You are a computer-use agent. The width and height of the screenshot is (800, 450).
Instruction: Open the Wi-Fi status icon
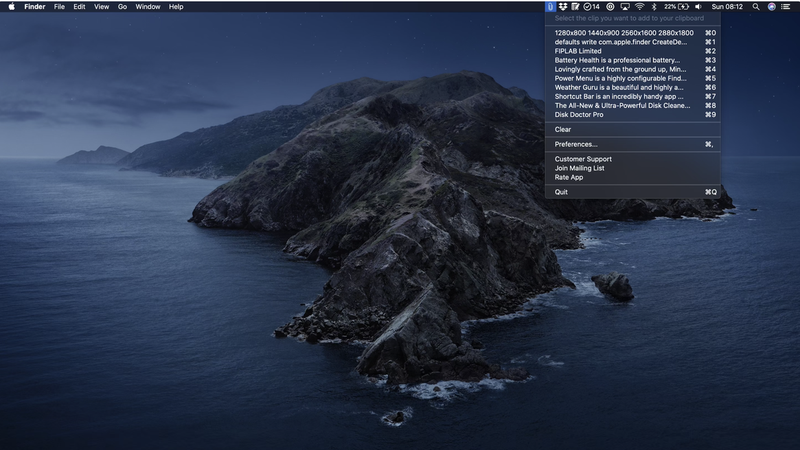(x=639, y=6)
